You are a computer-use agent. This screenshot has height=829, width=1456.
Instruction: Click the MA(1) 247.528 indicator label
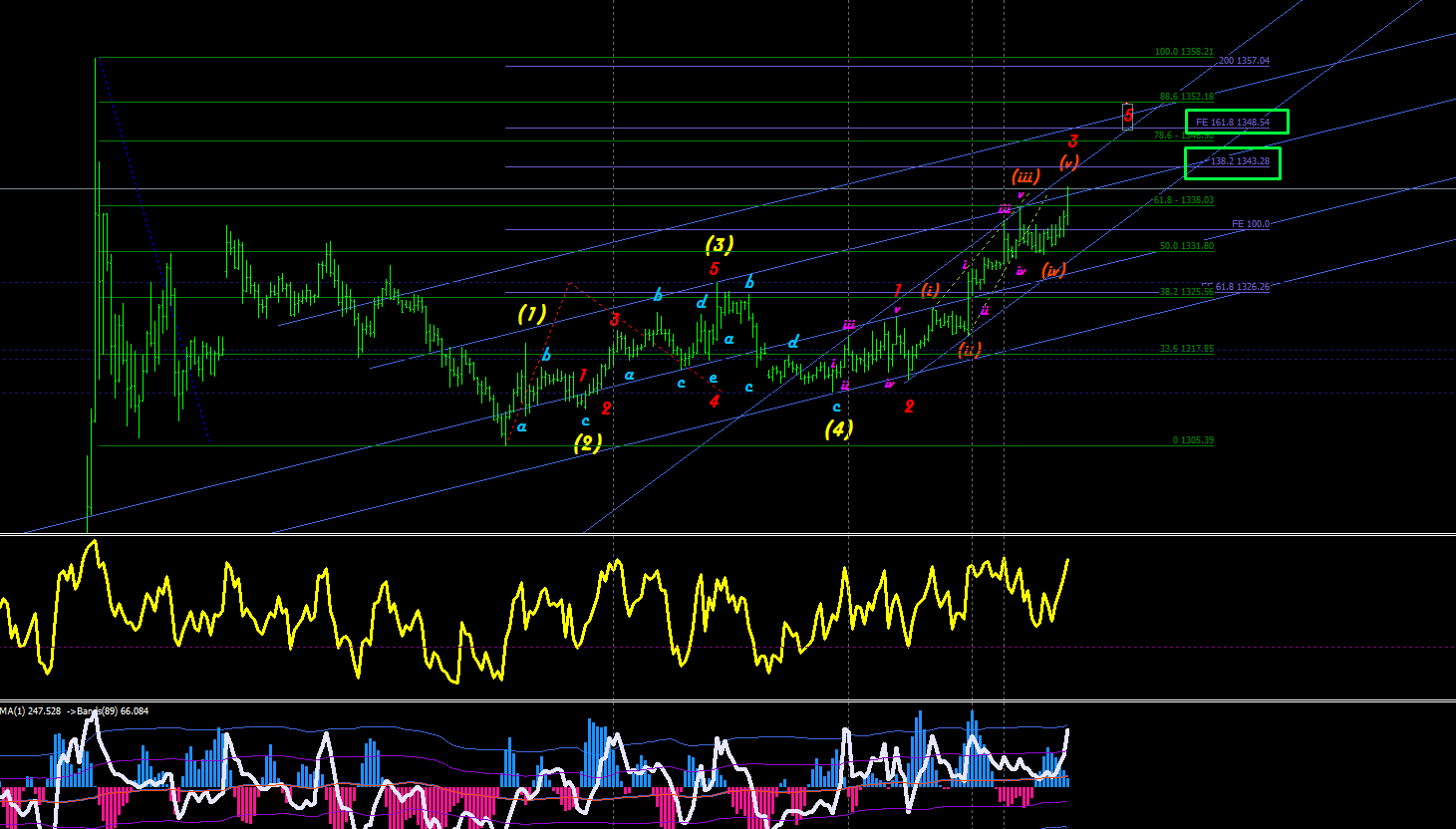[x=30, y=711]
